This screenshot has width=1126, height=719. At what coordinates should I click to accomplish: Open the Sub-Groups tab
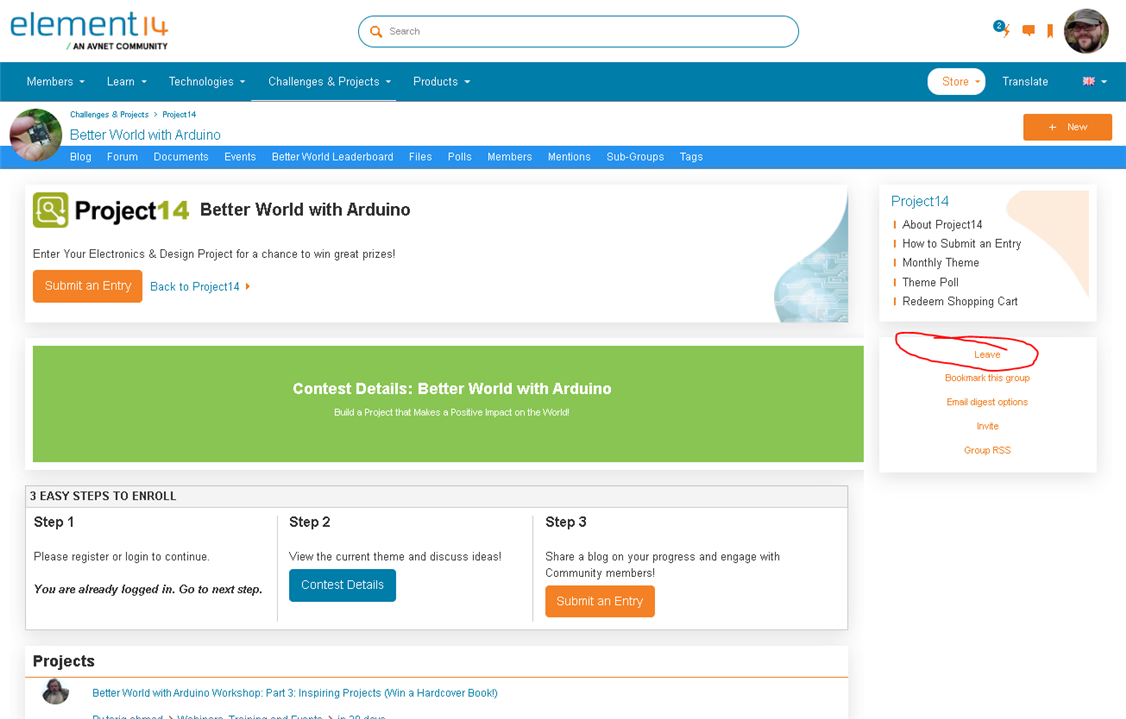635,157
